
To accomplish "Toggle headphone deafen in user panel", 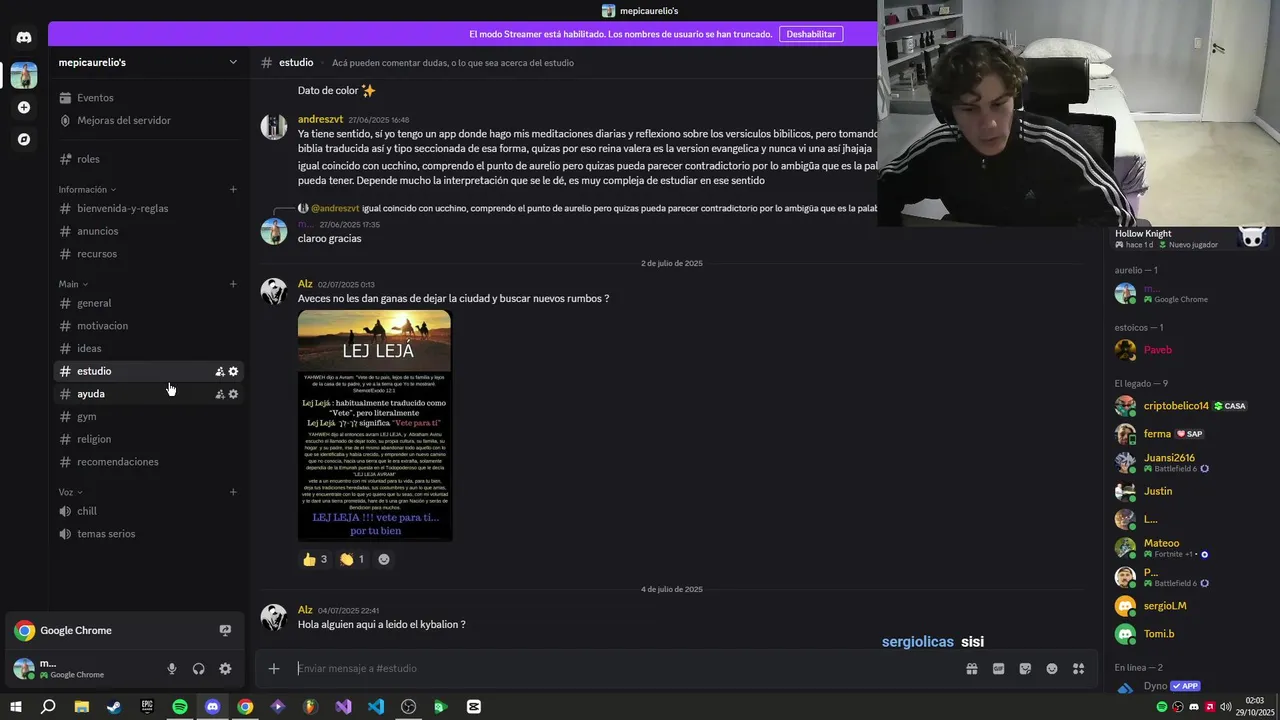I will [x=198, y=669].
